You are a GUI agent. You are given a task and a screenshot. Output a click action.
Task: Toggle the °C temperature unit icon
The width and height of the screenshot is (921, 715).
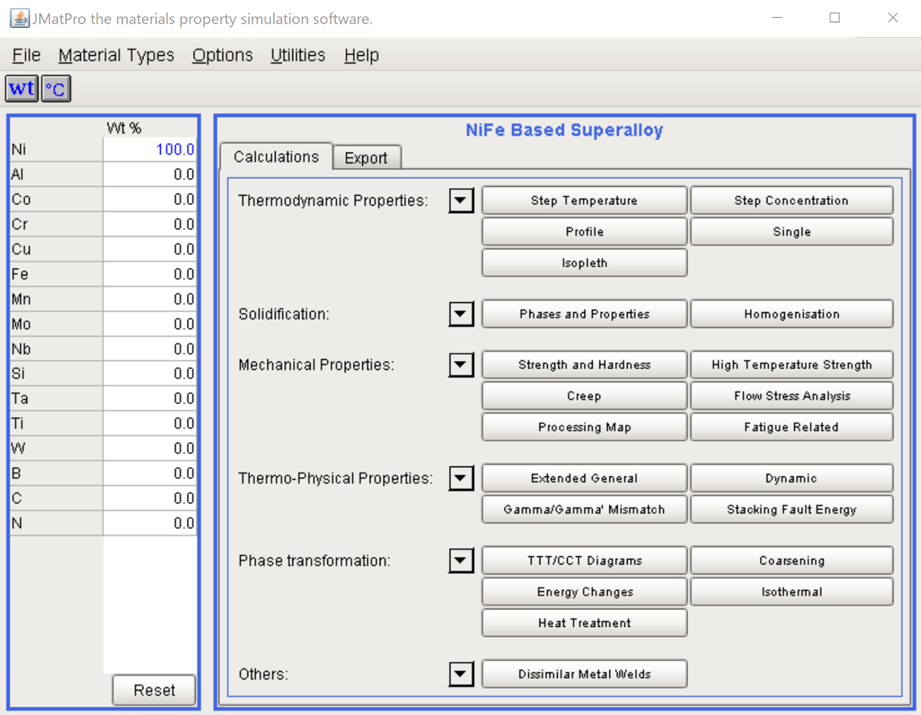coord(56,89)
